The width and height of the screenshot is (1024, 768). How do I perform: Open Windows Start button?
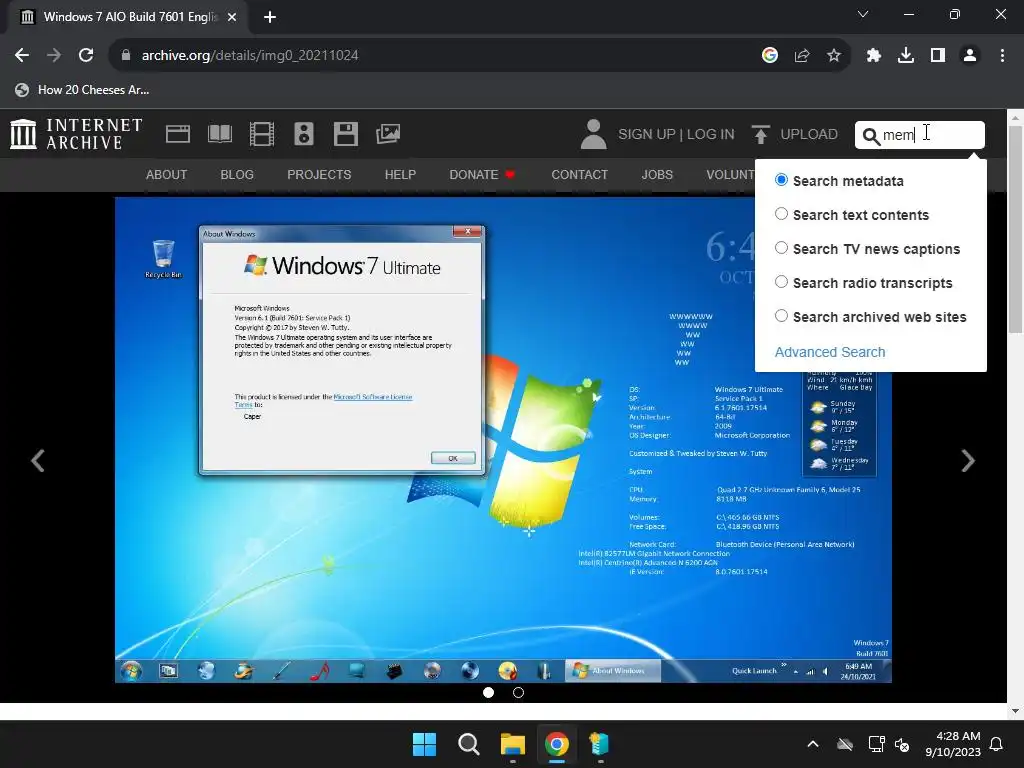[x=424, y=744]
